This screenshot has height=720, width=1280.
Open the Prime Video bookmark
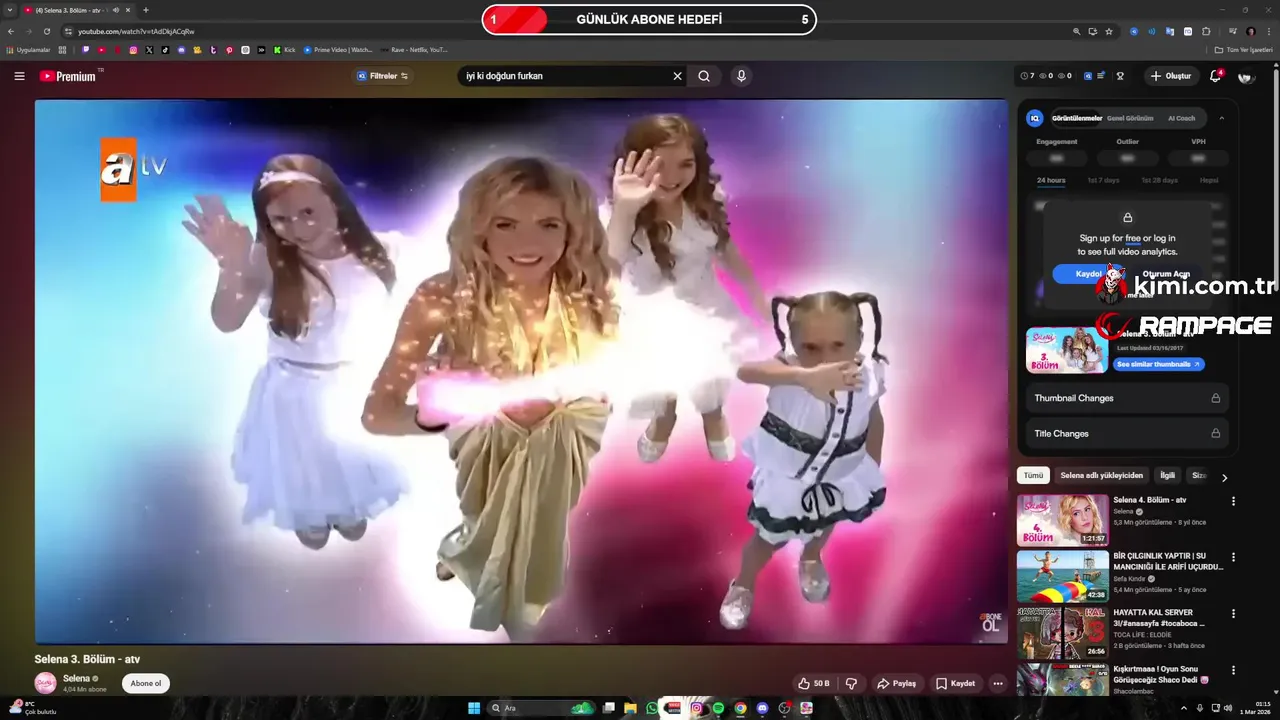[x=337, y=49]
